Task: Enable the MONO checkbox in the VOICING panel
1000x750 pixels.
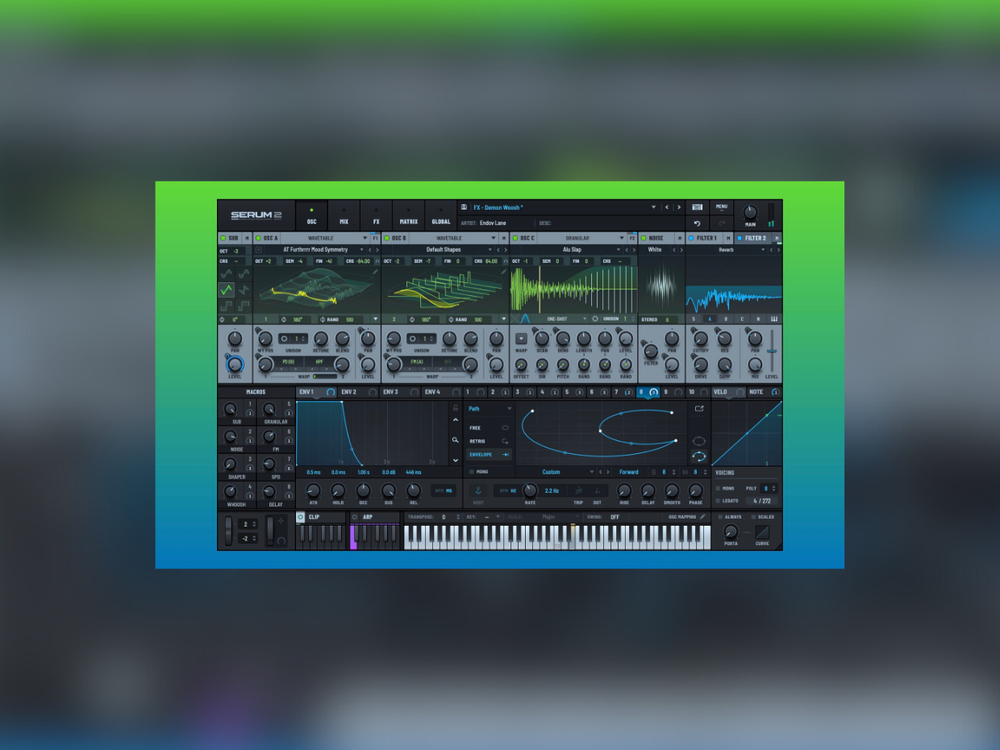Action: 719,489
